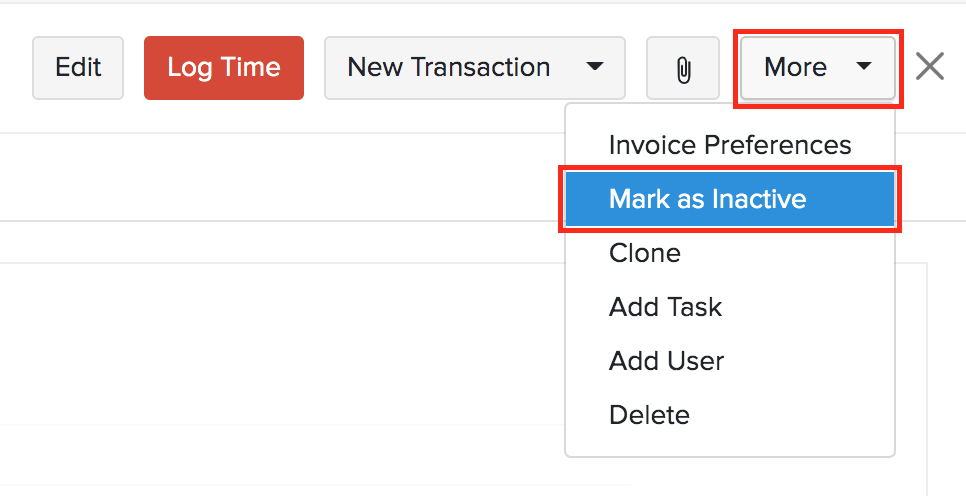
Task: Select Add User menu entry
Action: point(666,361)
